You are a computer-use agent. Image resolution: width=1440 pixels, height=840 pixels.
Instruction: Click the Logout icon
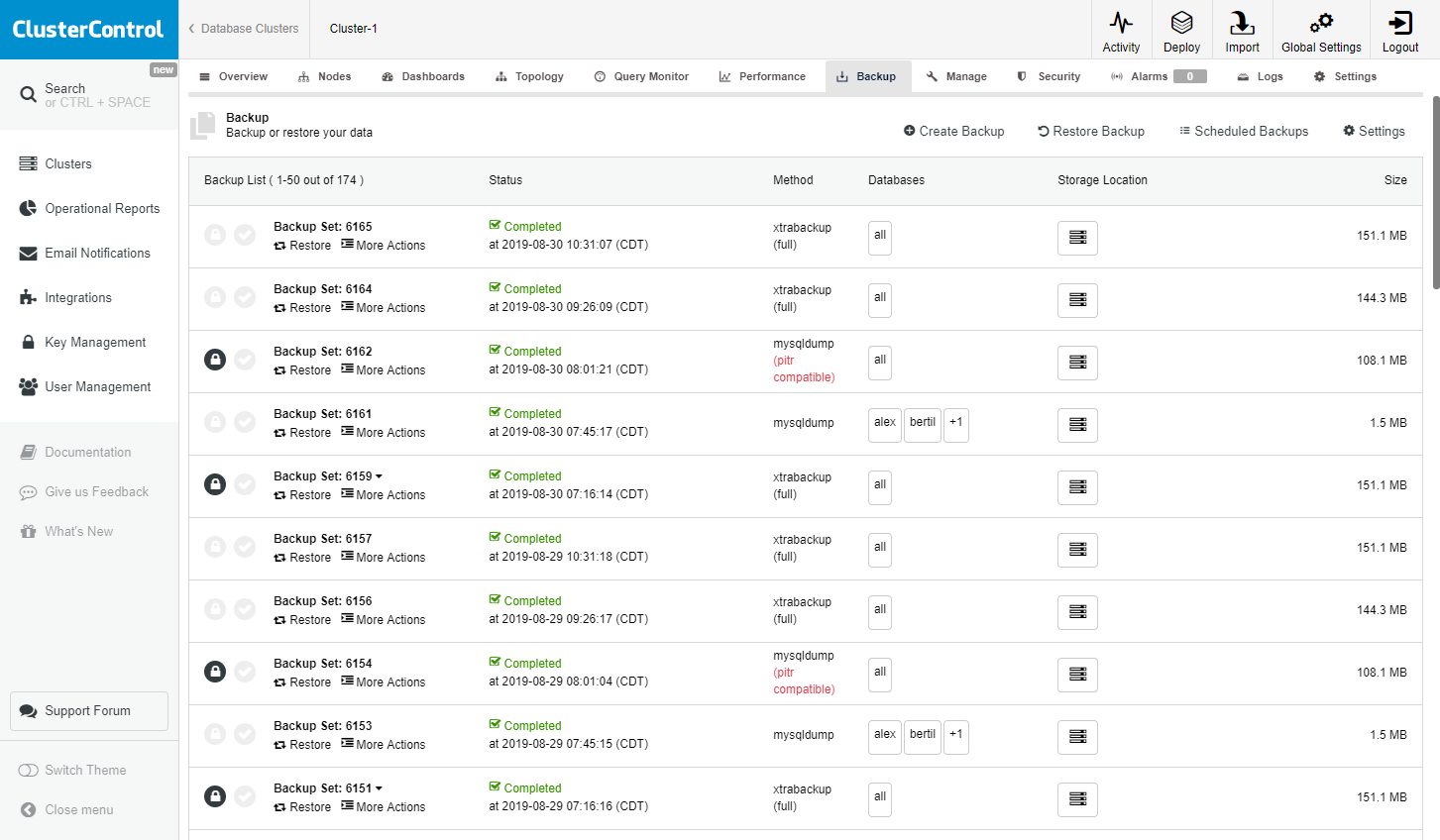click(x=1399, y=30)
